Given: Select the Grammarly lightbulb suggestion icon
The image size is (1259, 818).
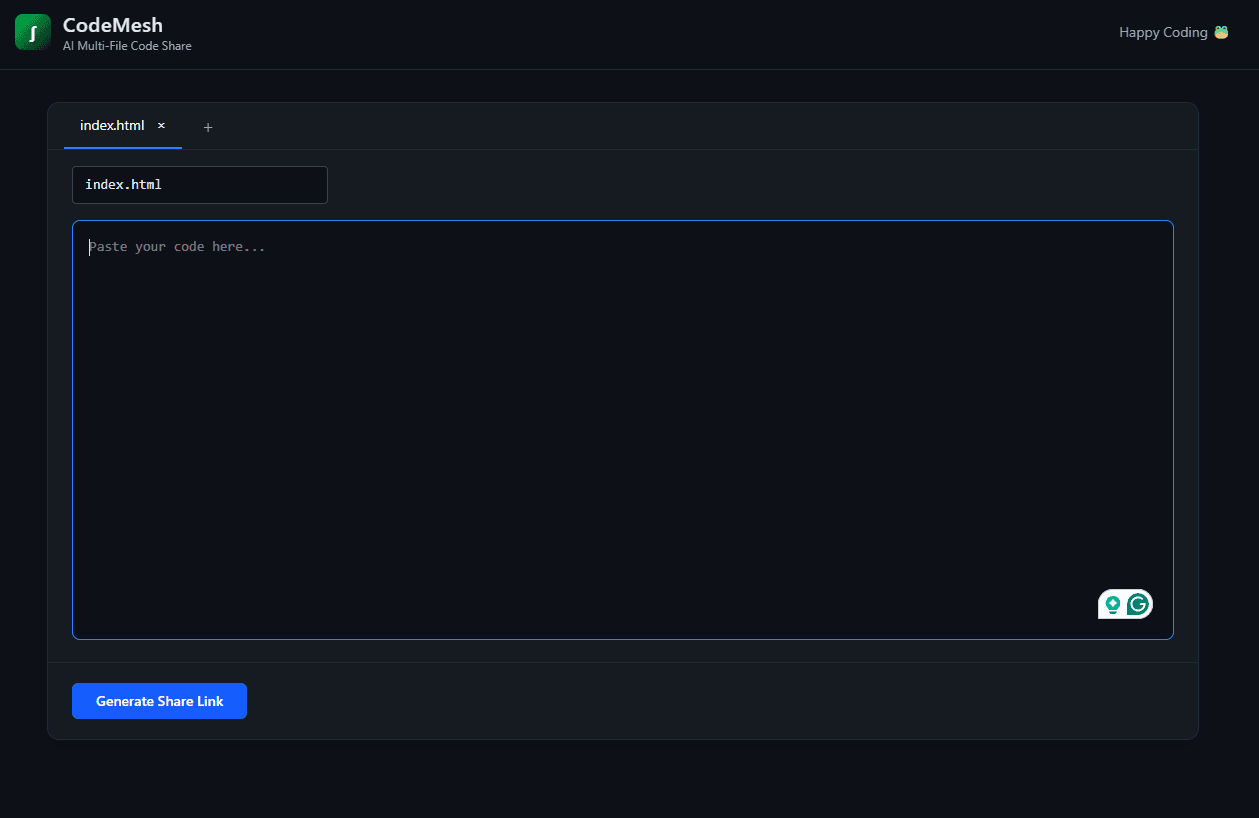Looking at the screenshot, I should point(1113,604).
